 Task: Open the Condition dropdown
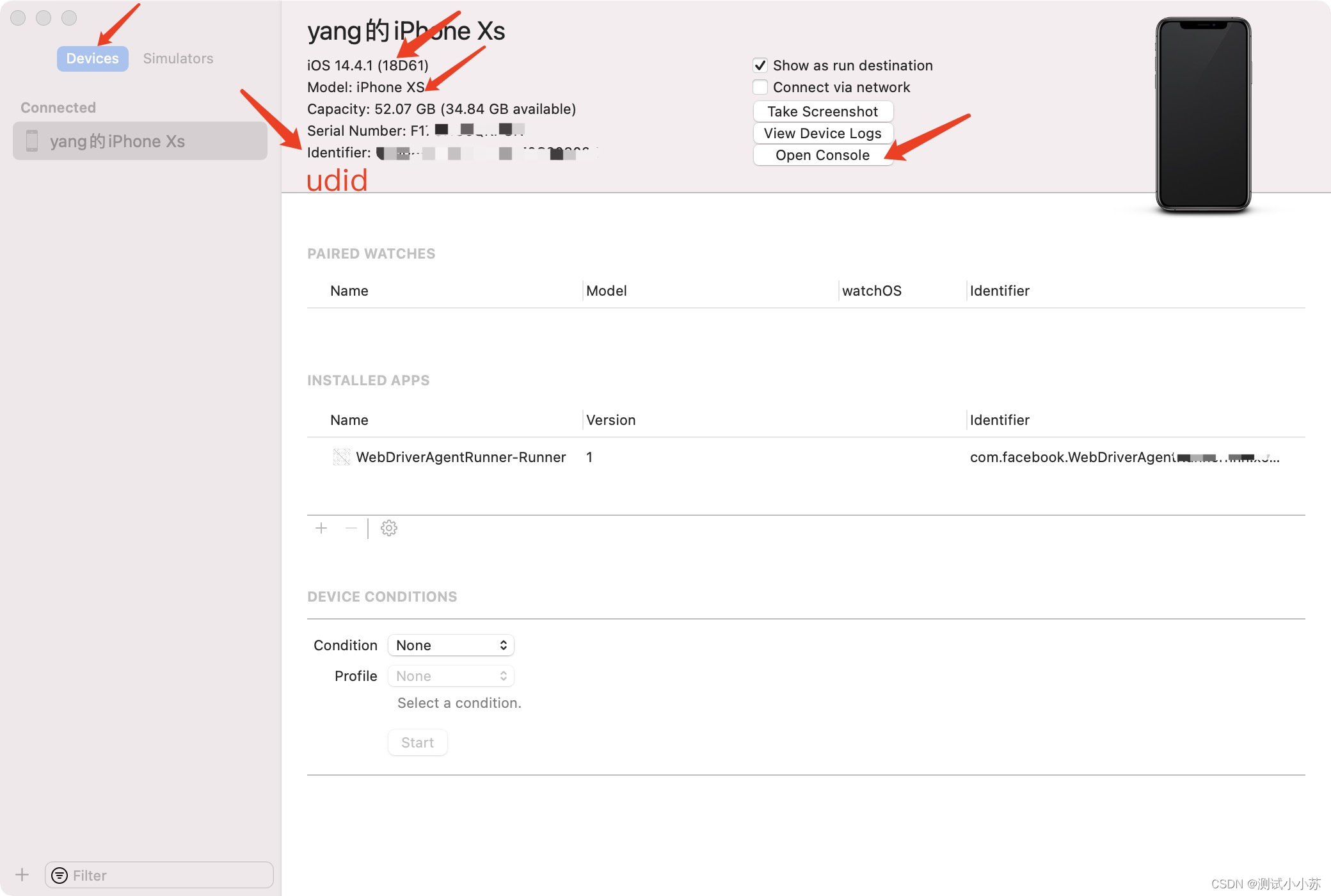tap(451, 645)
